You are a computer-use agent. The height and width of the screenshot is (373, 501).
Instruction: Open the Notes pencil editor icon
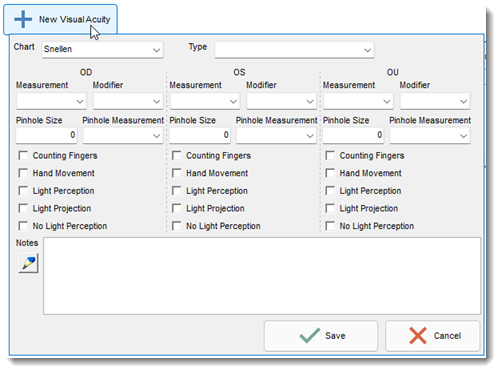[28, 263]
